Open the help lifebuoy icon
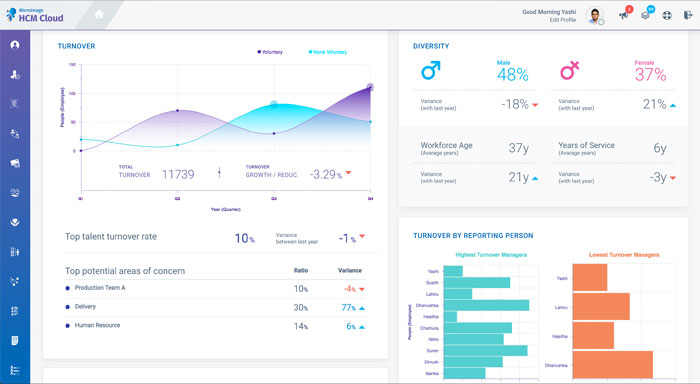 667,15
